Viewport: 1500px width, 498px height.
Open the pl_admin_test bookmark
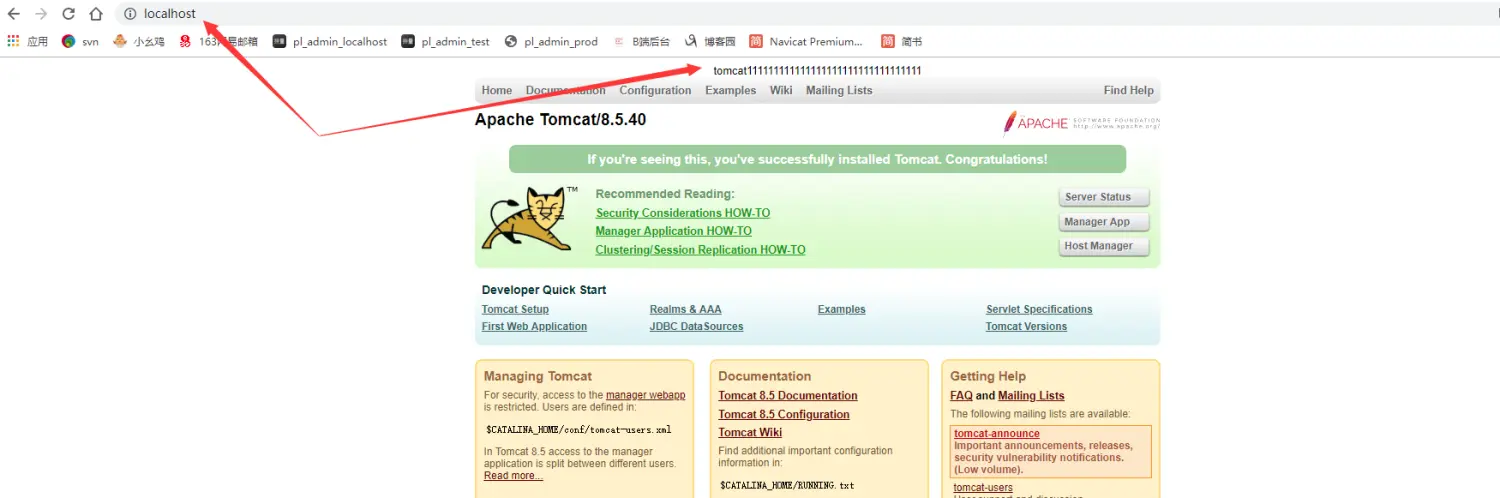(x=446, y=42)
